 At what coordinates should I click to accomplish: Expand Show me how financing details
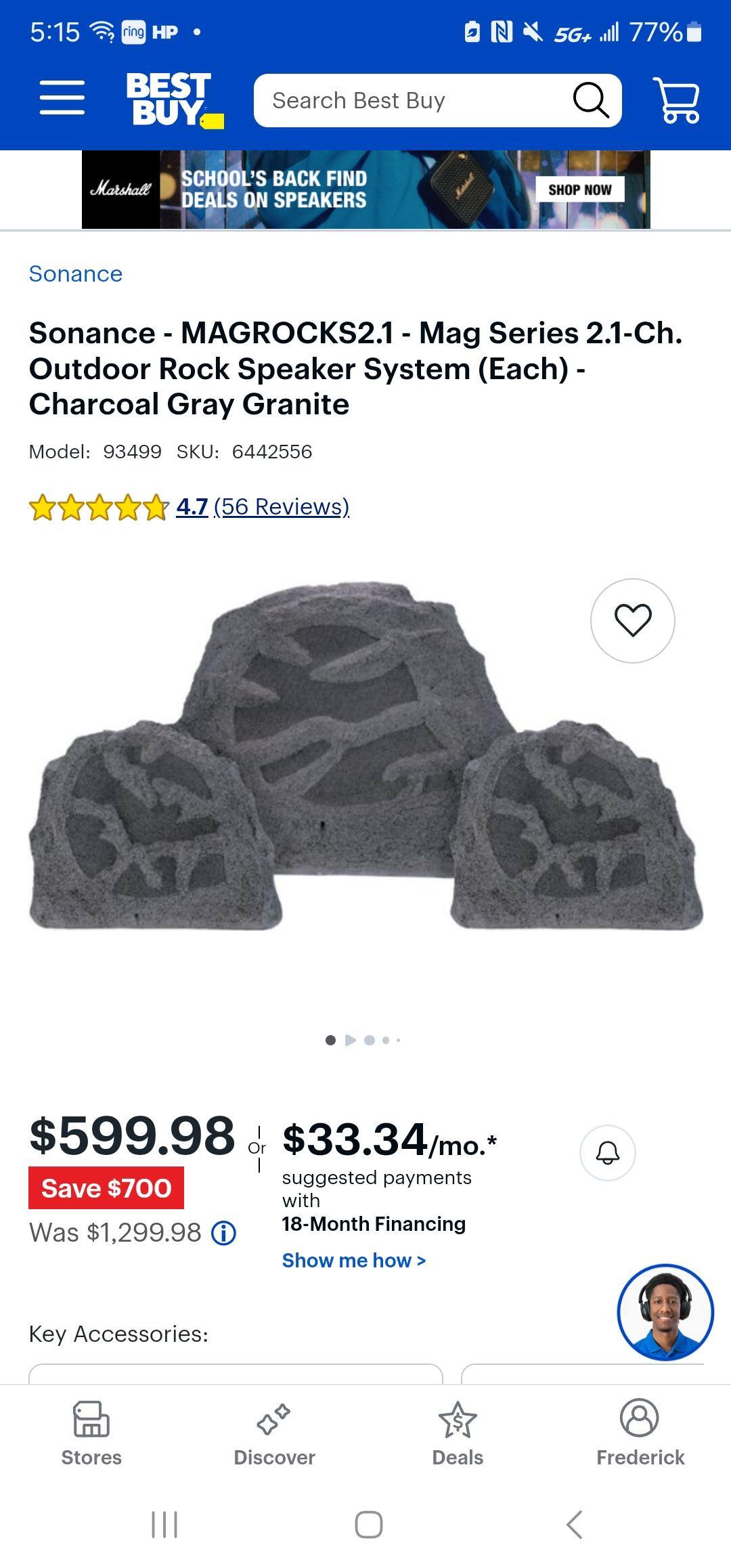coord(354,1261)
